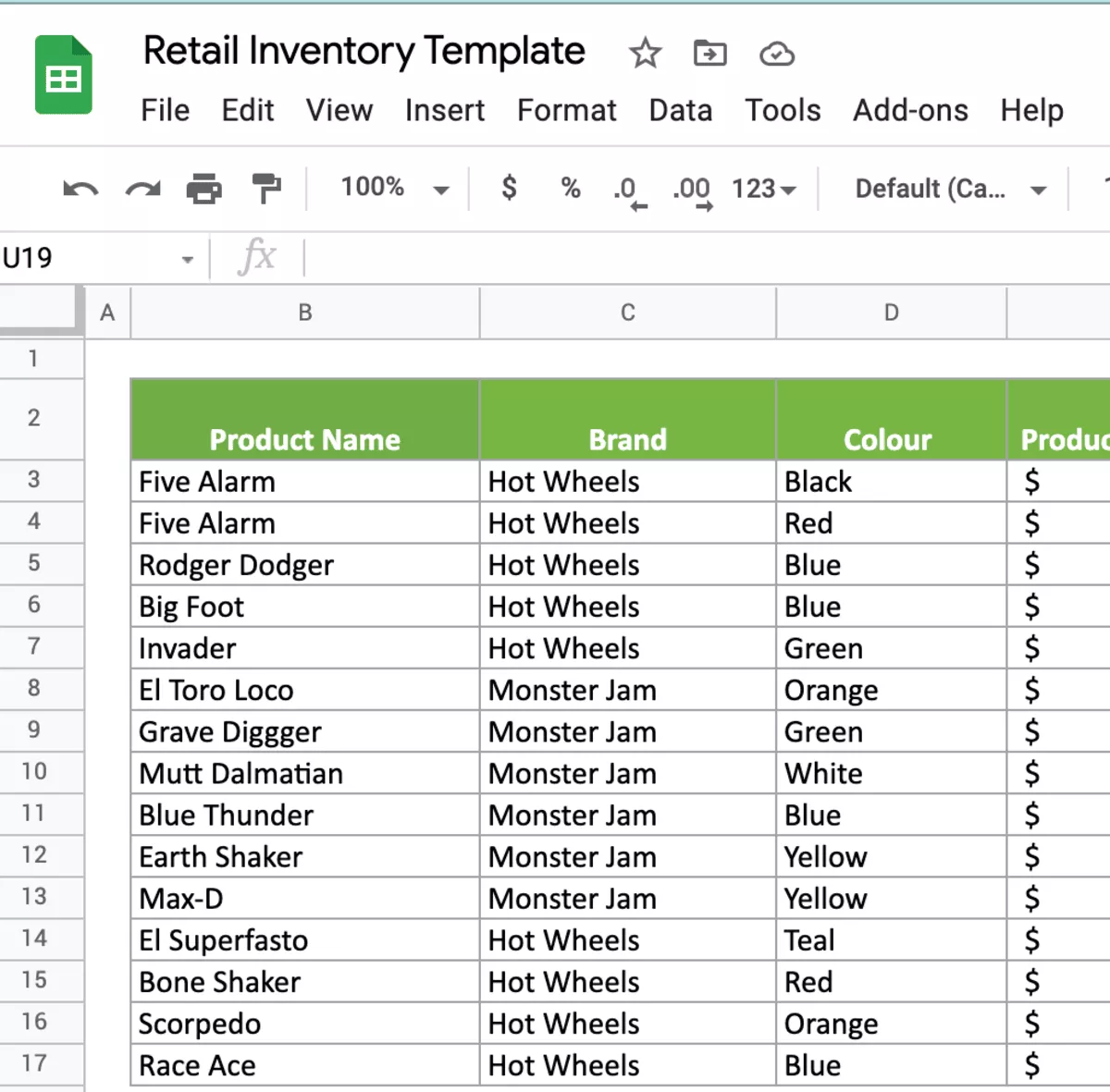Select the paint format tool
Screen dimensions: 1110x1092
pyautogui.click(x=266, y=189)
